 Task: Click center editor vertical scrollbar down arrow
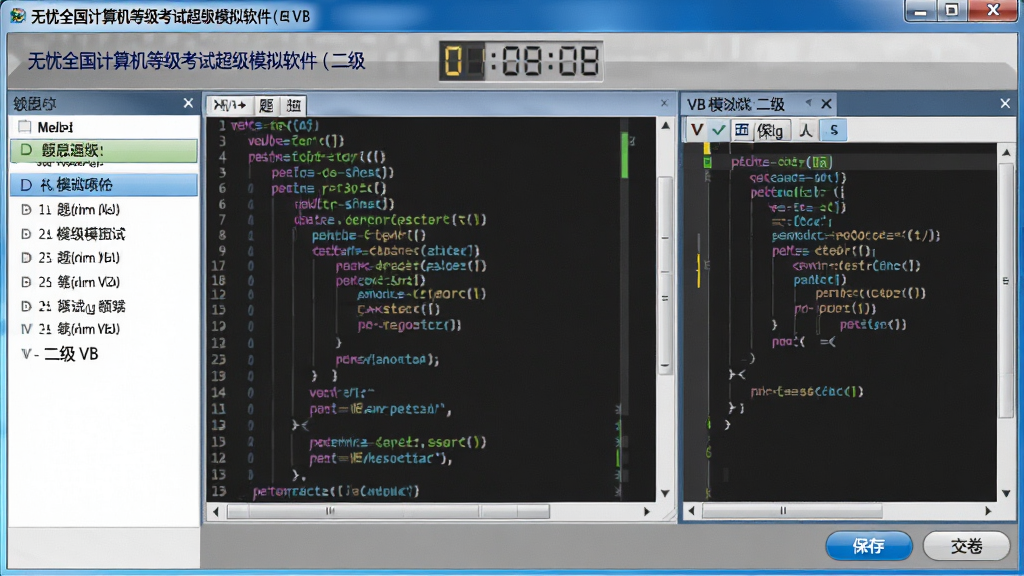coord(665,493)
